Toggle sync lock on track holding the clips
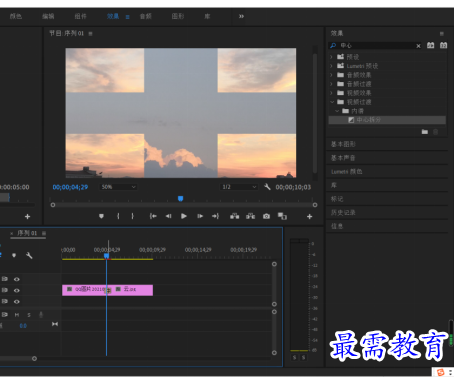Image resolution: width=454 pixels, height=377 pixels. (x=5, y=290)
